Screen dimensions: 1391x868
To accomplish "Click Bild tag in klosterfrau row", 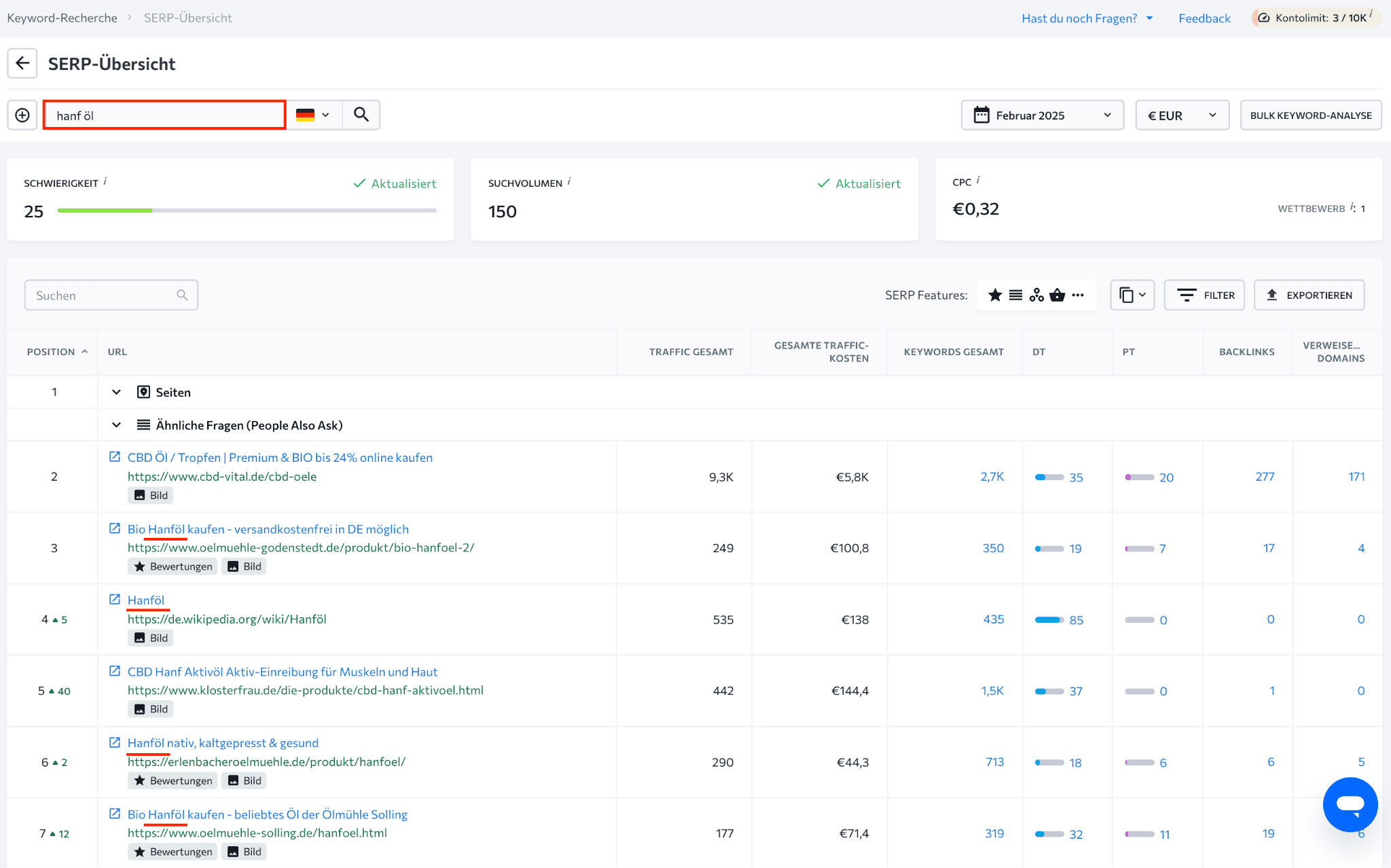I will click(x=150, y=708).
